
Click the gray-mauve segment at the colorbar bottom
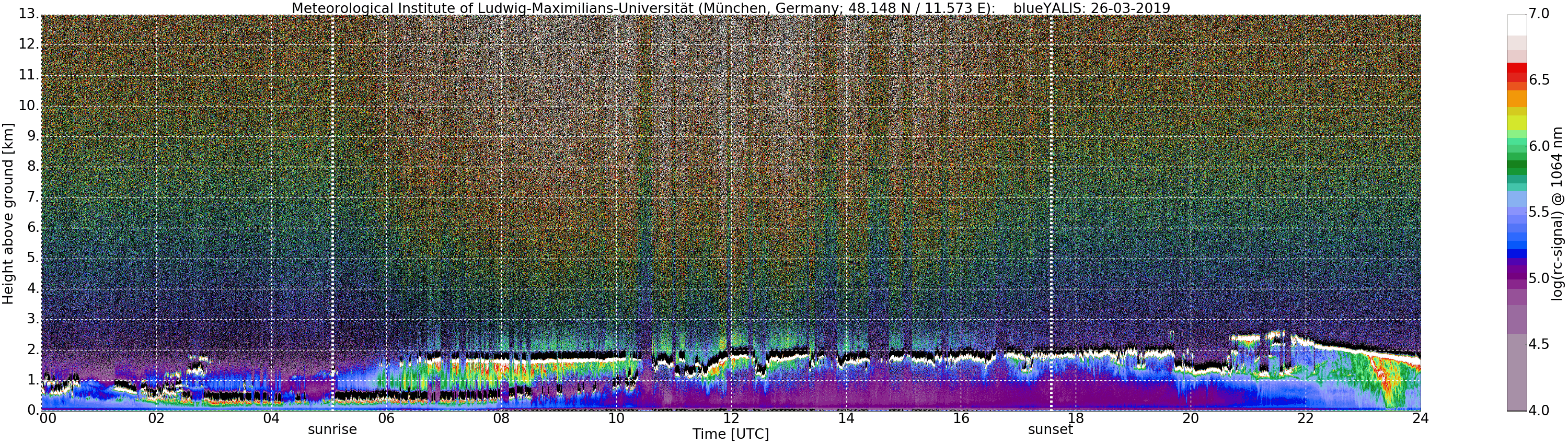point(1516,372)
